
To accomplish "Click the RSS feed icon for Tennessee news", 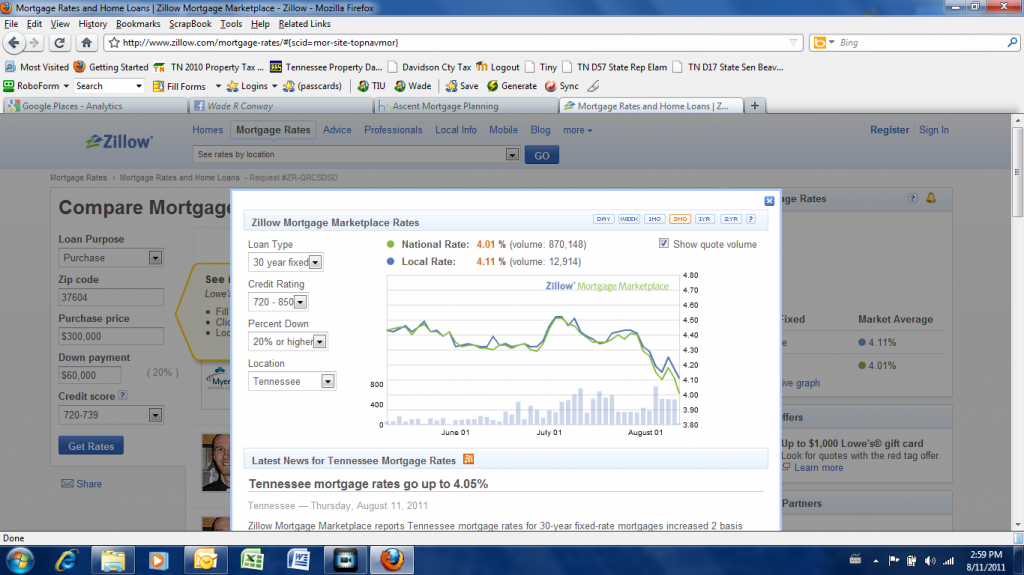I will click(468, 459).
